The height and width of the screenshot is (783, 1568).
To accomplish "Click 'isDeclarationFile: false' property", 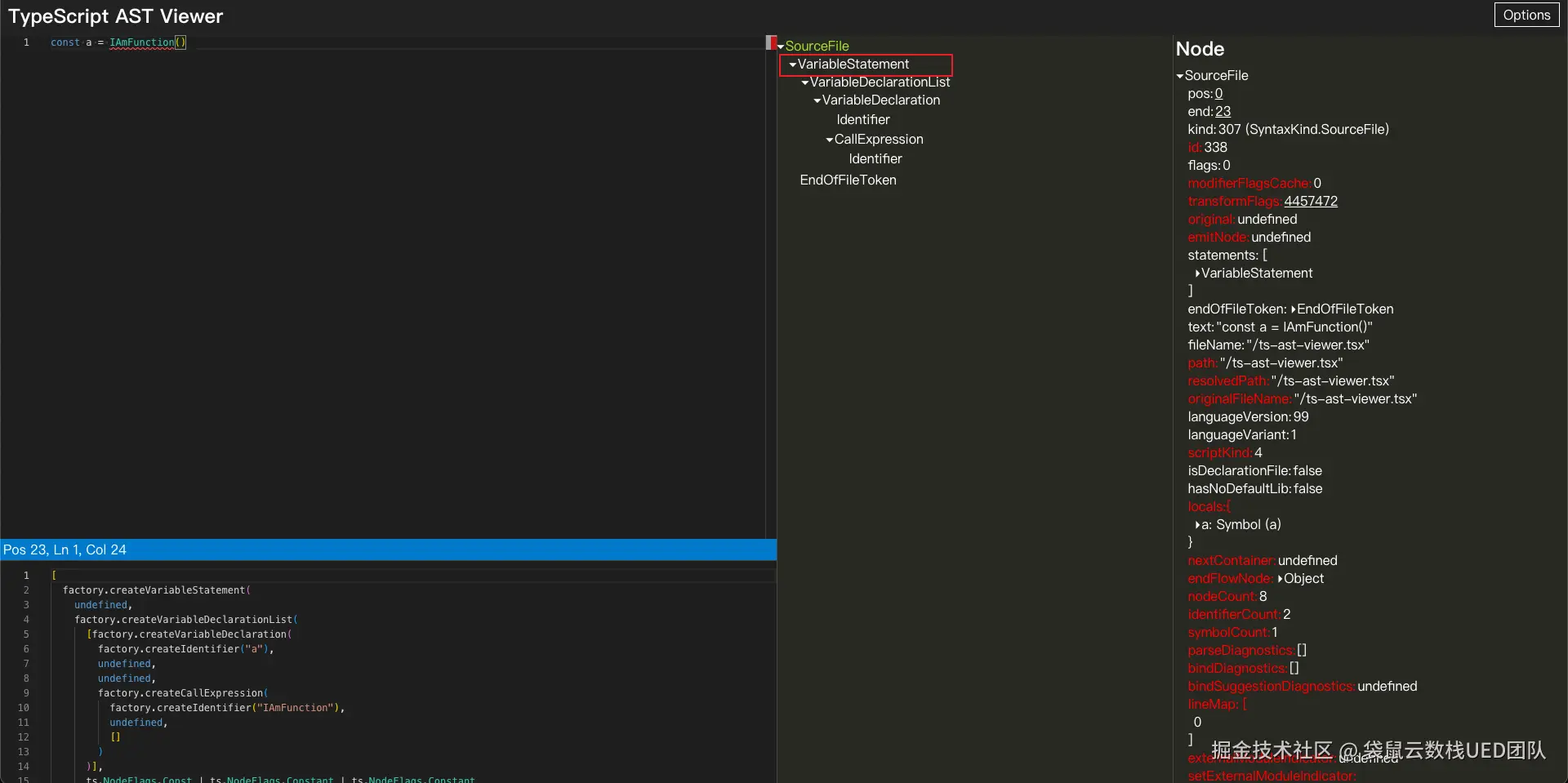I will pos(1254,471).
